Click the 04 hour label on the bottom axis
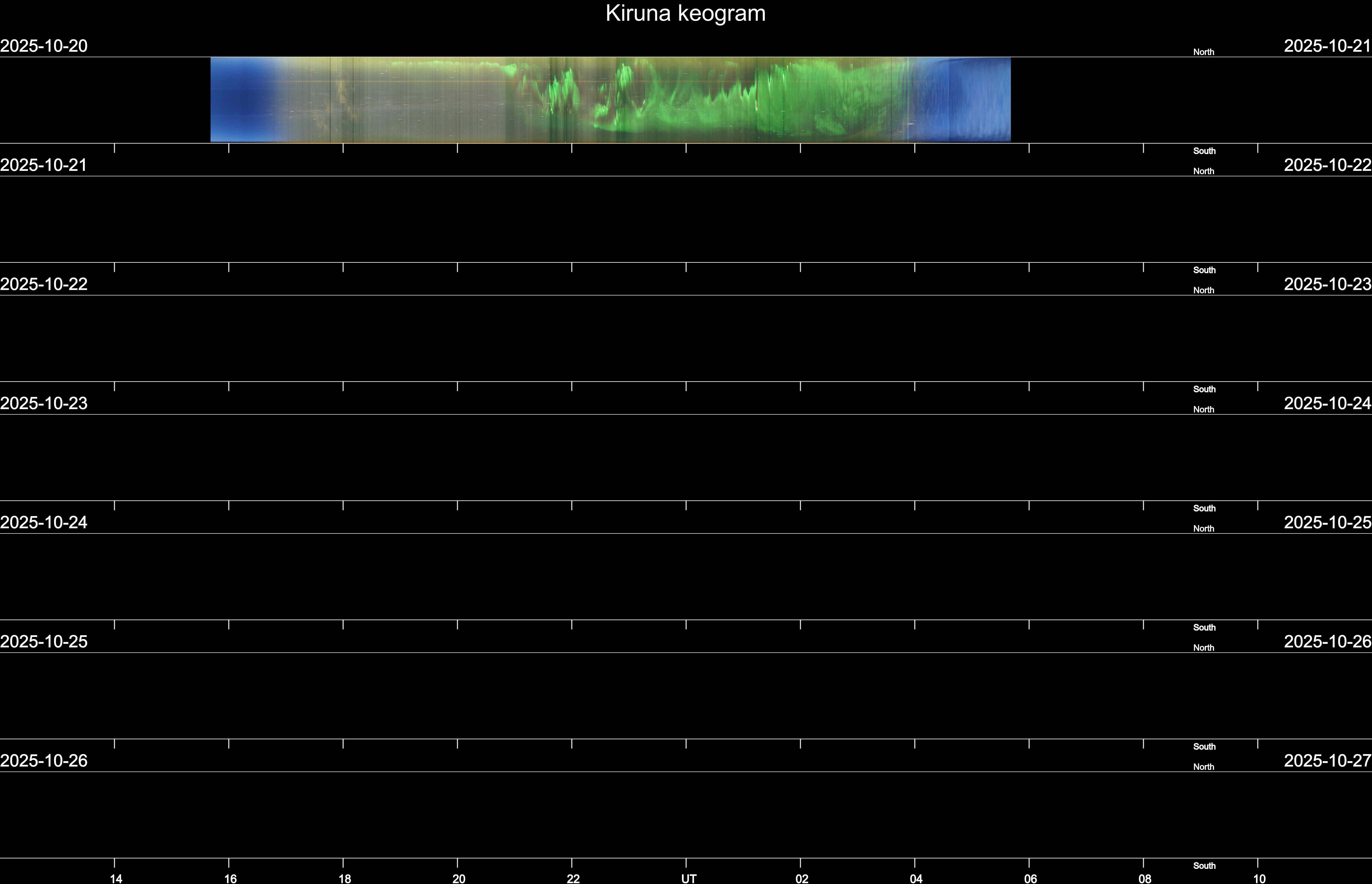The image size is (1372, 884). [916, 878]
